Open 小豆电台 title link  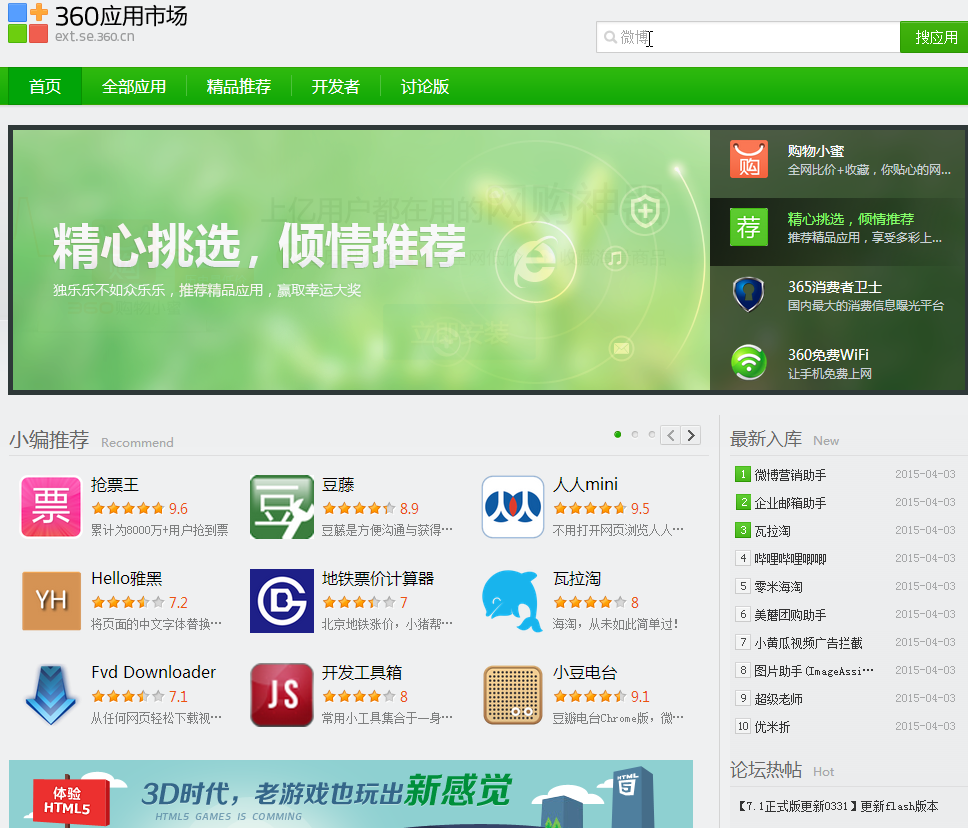click(585, 672)
